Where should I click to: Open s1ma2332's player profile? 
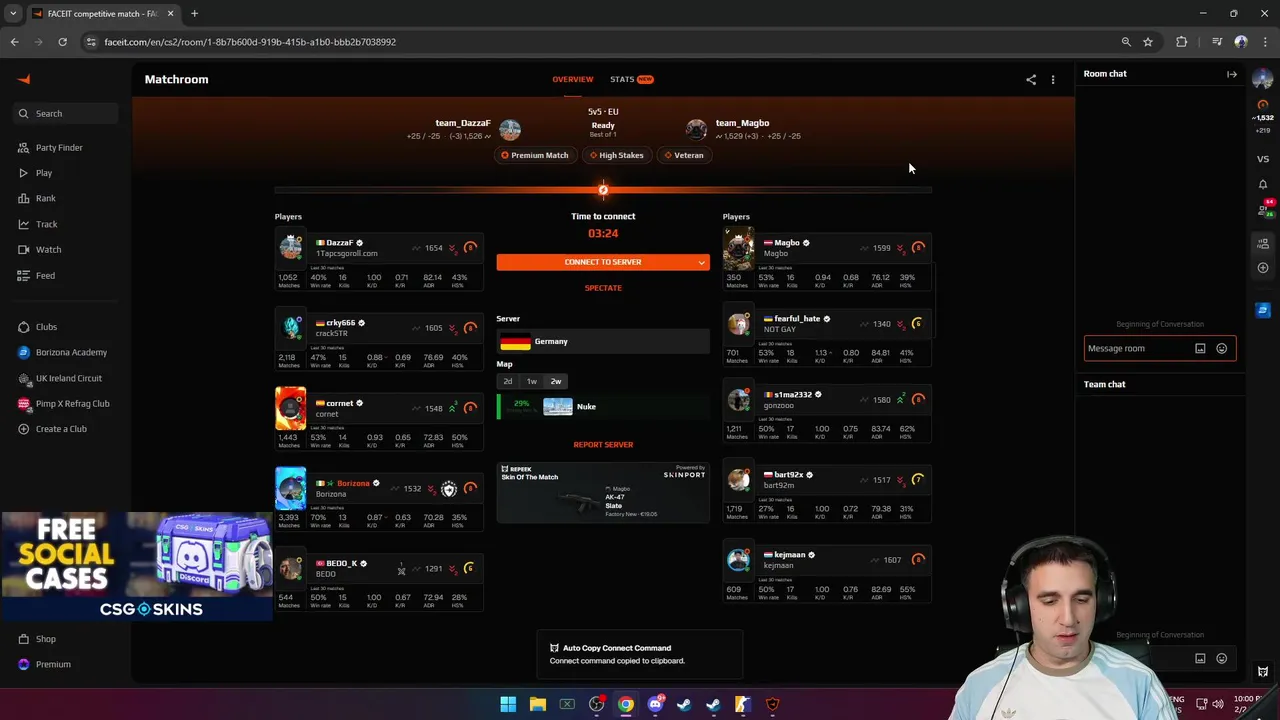[793, 395]
